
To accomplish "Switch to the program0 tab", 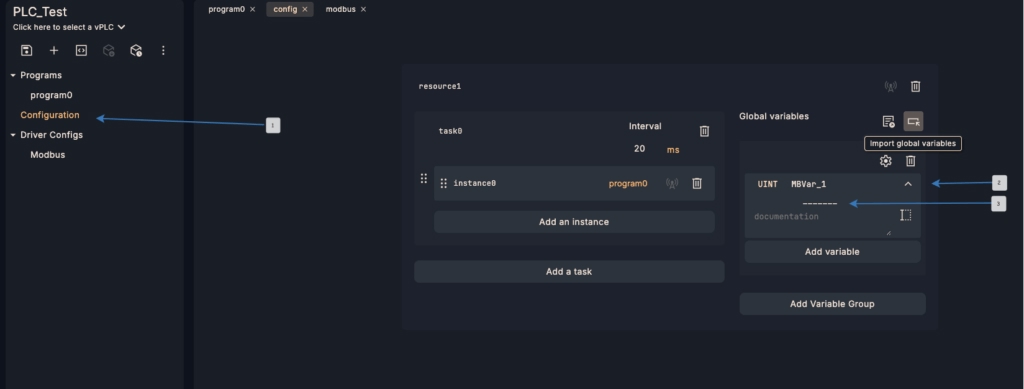I will (x=226, y=9).
